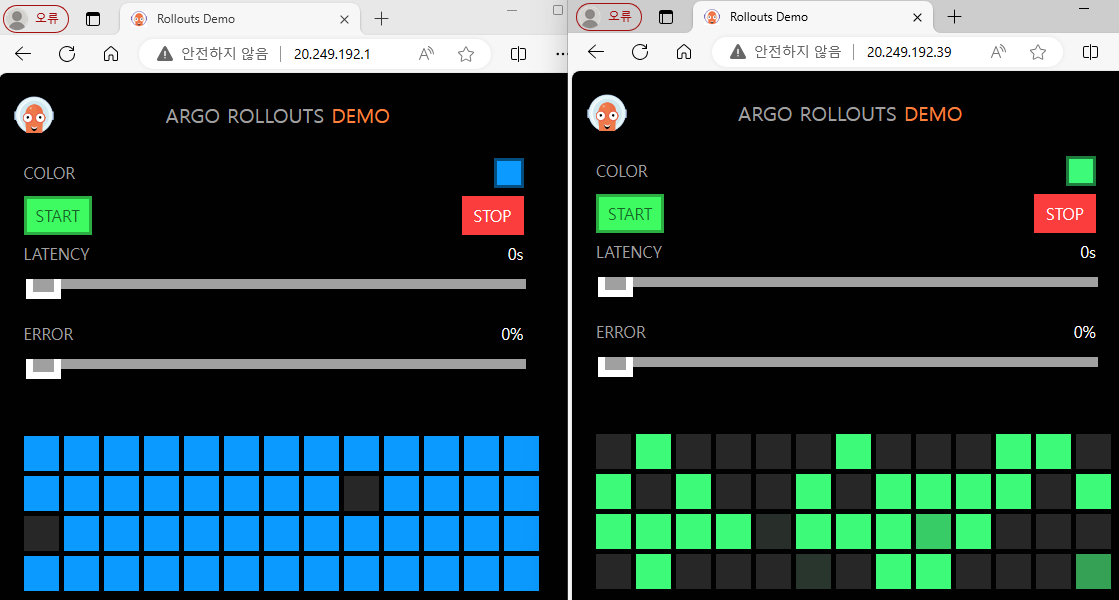Click the green color swatch in the right page

point(1081,171)
